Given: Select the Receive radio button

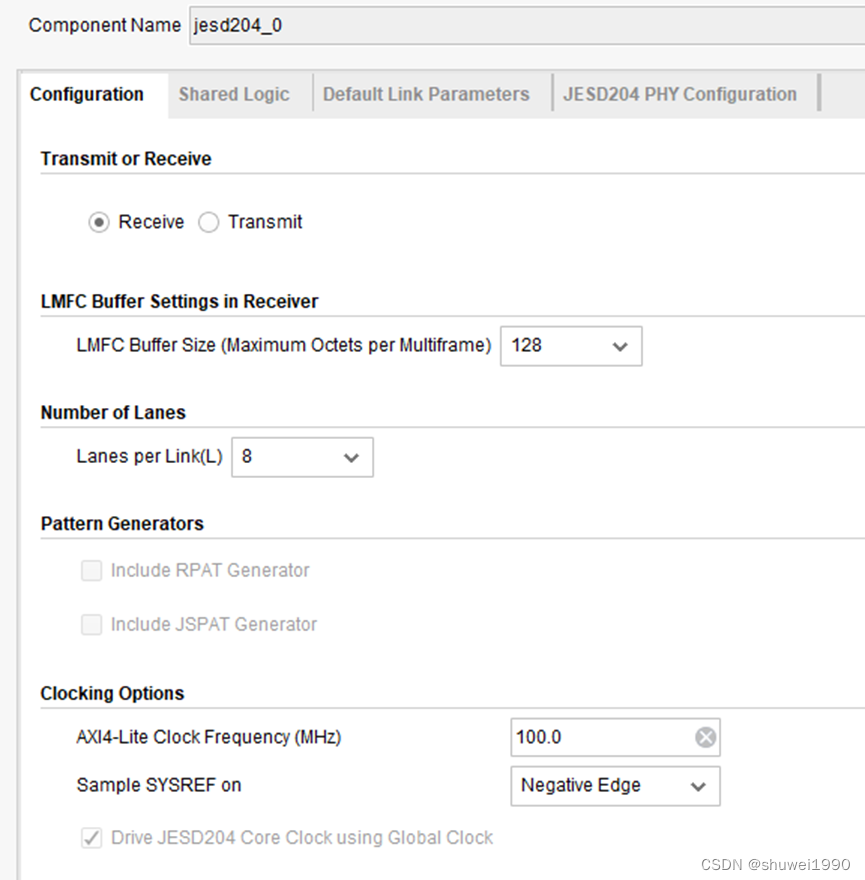Looking at the screenshot, I should (98, 222).
